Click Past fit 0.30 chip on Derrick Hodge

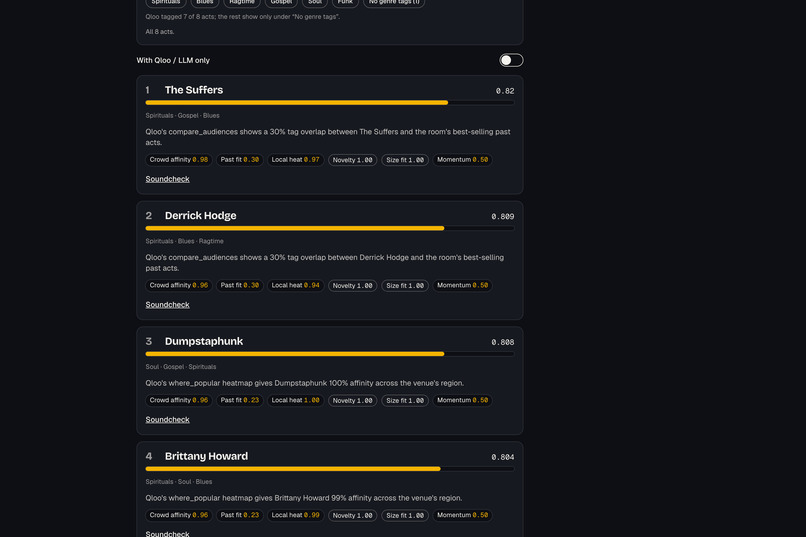click(x=240, y=286)
